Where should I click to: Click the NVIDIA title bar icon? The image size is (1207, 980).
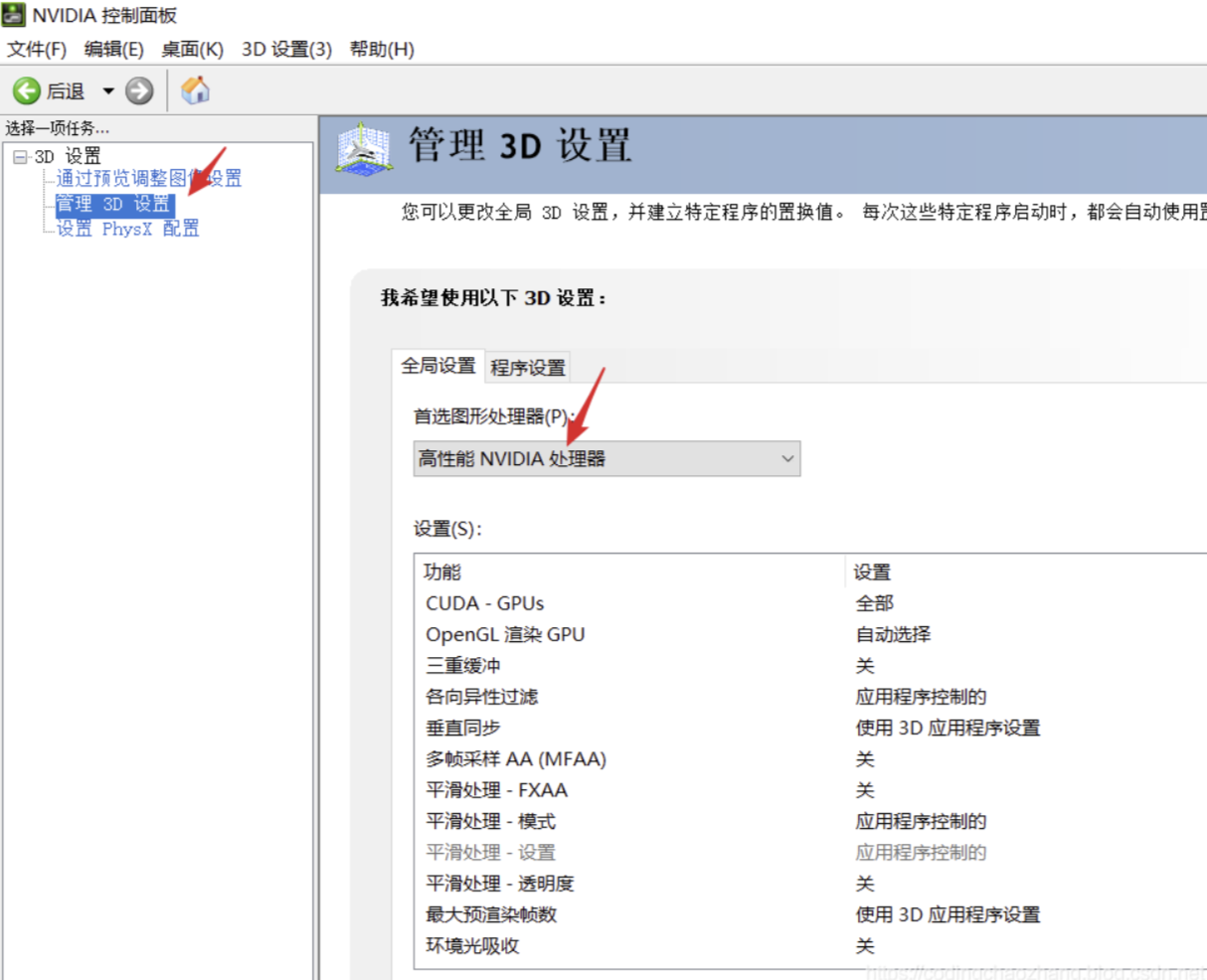coord(14,15)
